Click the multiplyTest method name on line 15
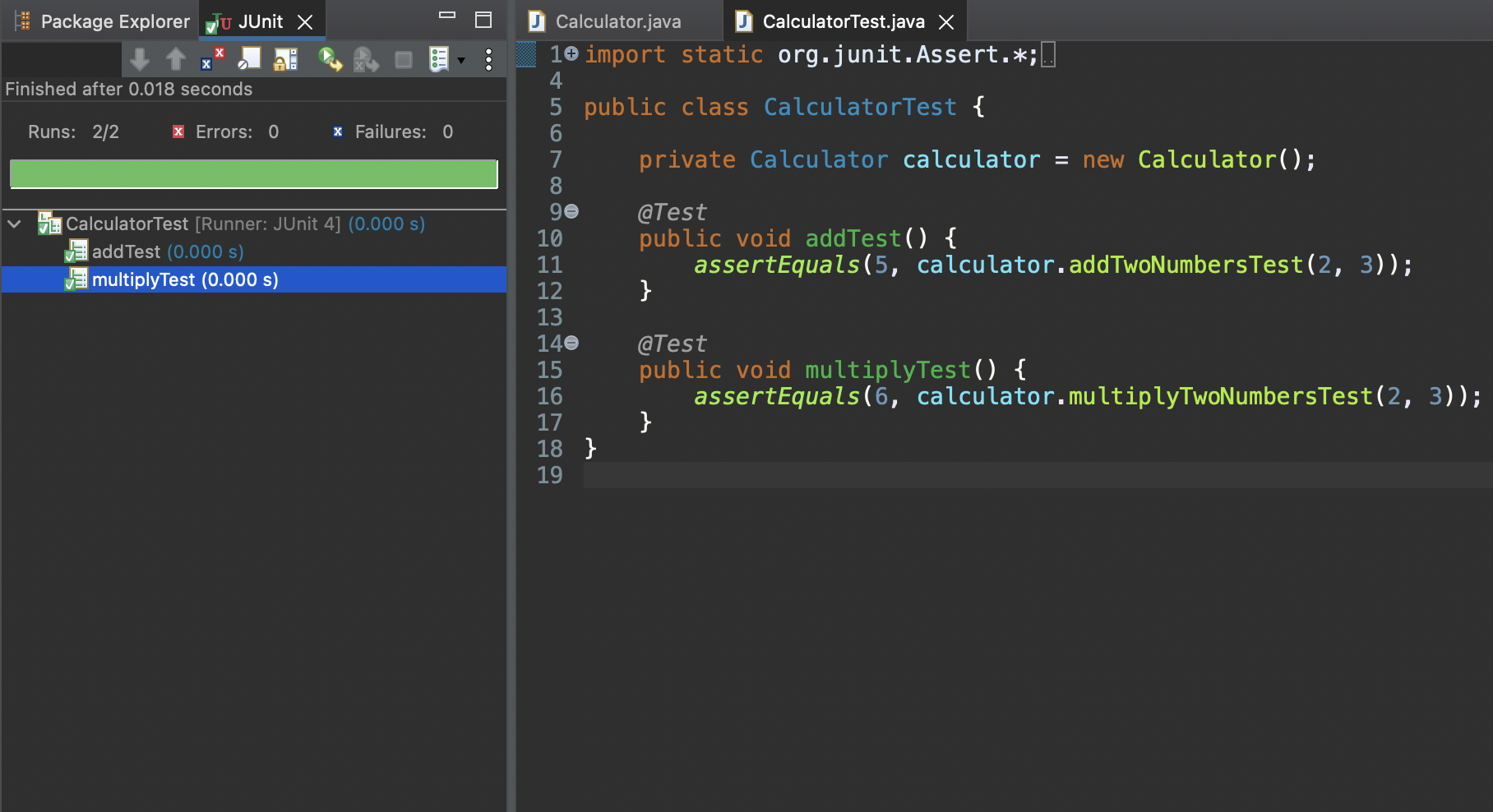1493x812 pixels. (x=887, y=370)
